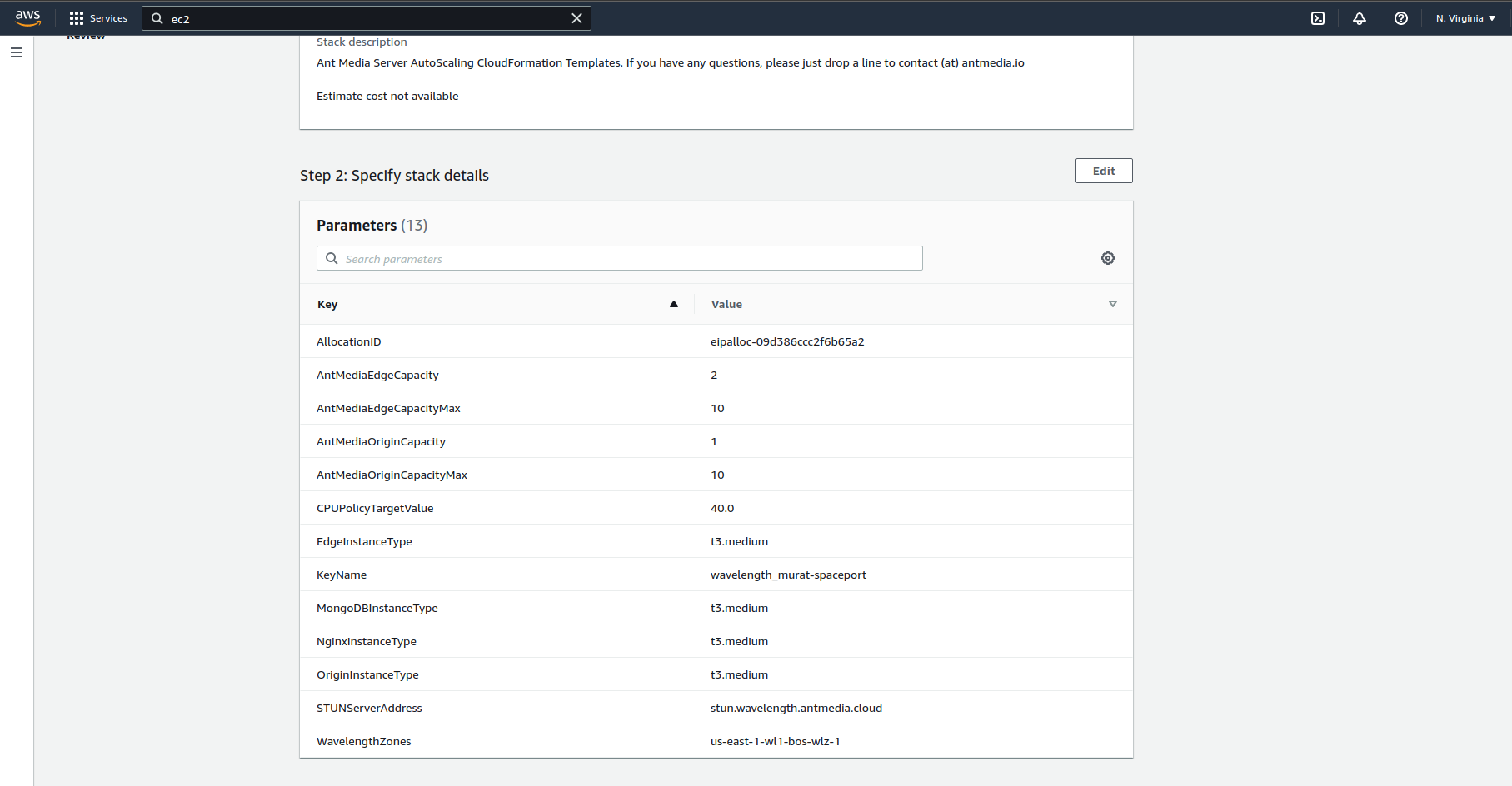
Task: Select the Step 2: Specify stack details heading
Action: 394,175
